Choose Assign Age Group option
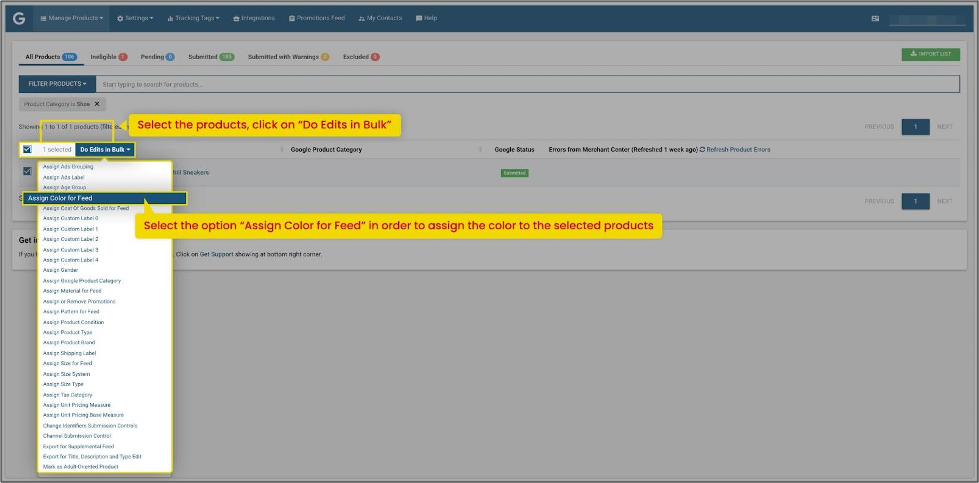The width and height of the screenshot is (979, 483). [64, 187]
